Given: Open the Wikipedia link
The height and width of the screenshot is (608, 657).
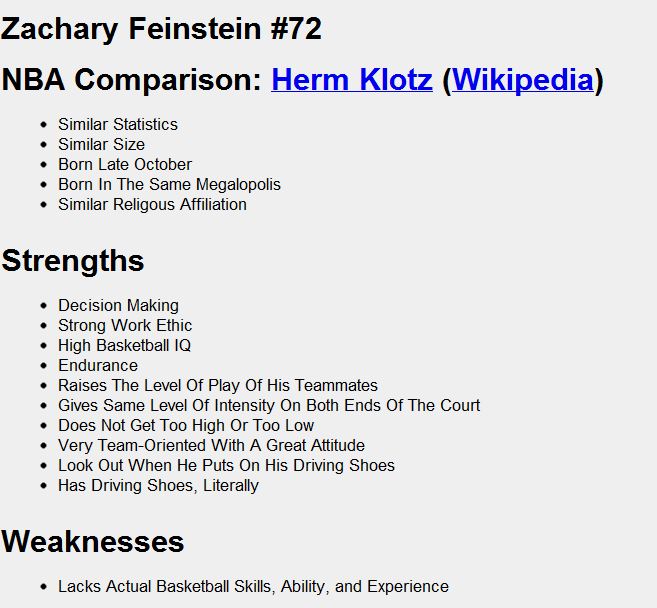Looking at the screenshot, I should [x=523, y=79].
